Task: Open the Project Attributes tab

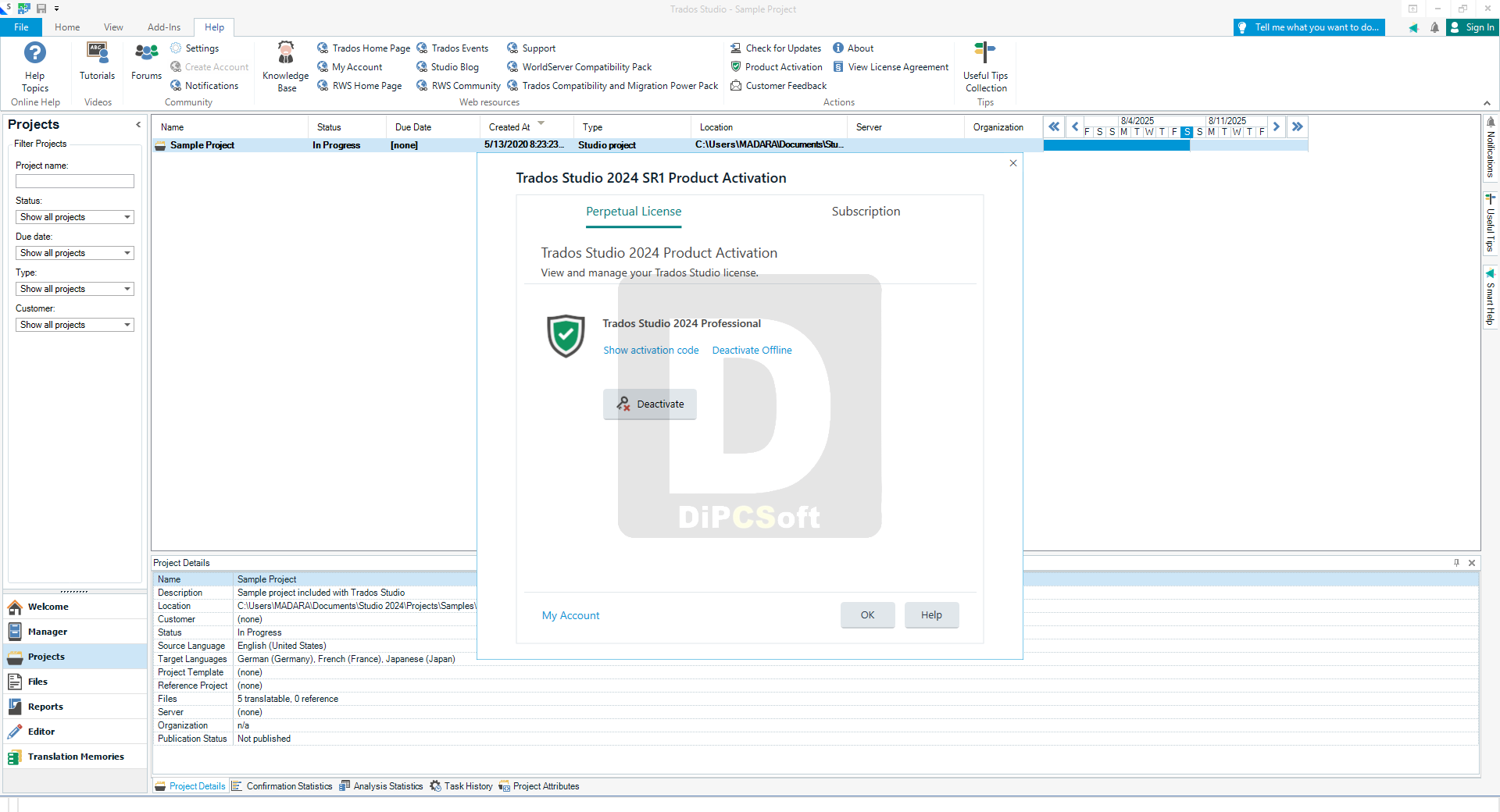Action: pos(539,786)
